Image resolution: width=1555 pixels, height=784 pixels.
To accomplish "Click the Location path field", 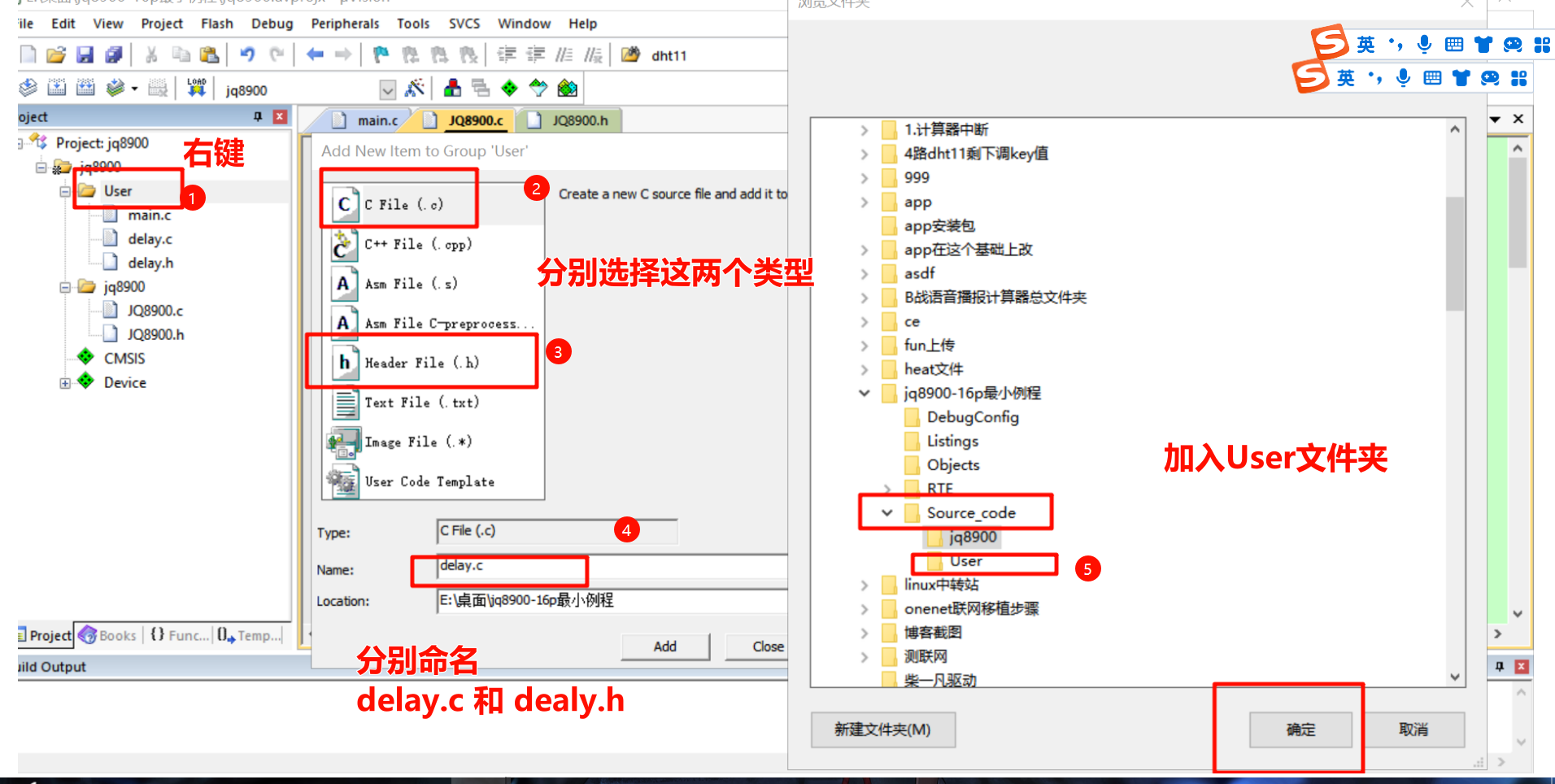I will pyautogui.click(x=612, y=601).
